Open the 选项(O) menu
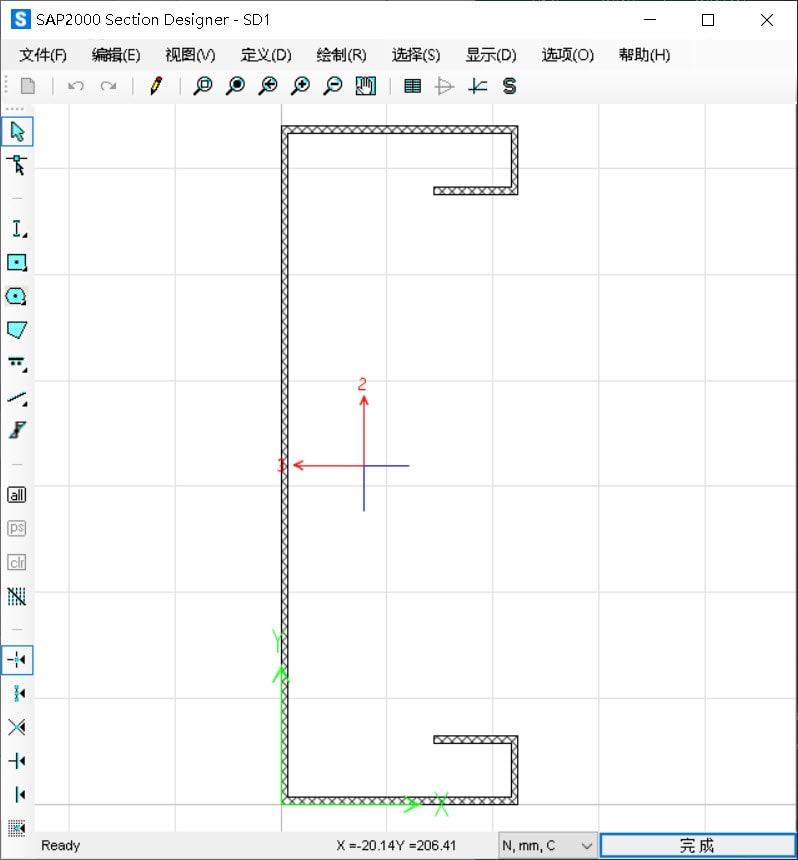 [568, 55]
